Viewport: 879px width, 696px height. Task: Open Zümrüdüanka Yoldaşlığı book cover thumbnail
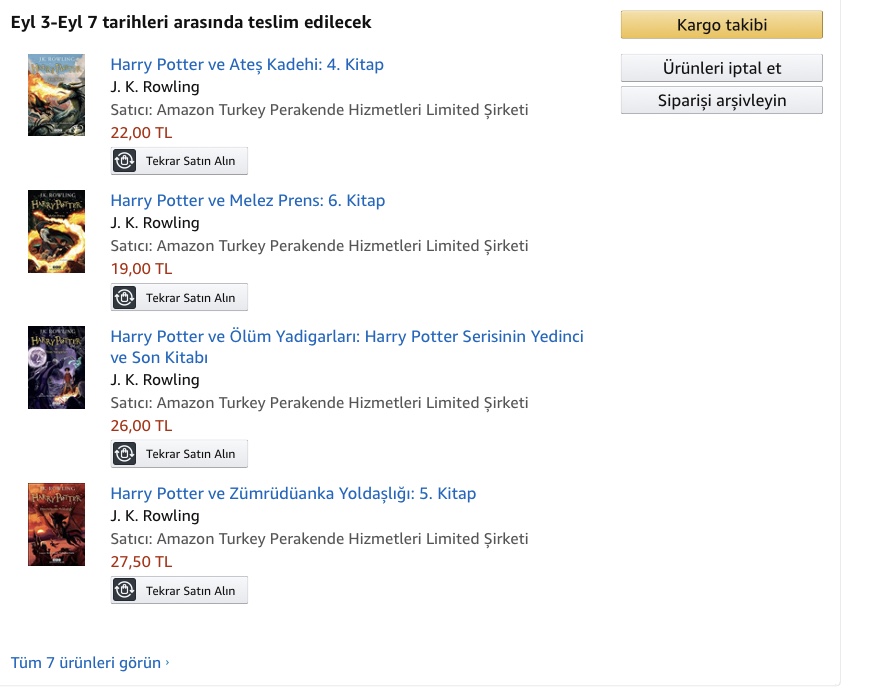56,525
